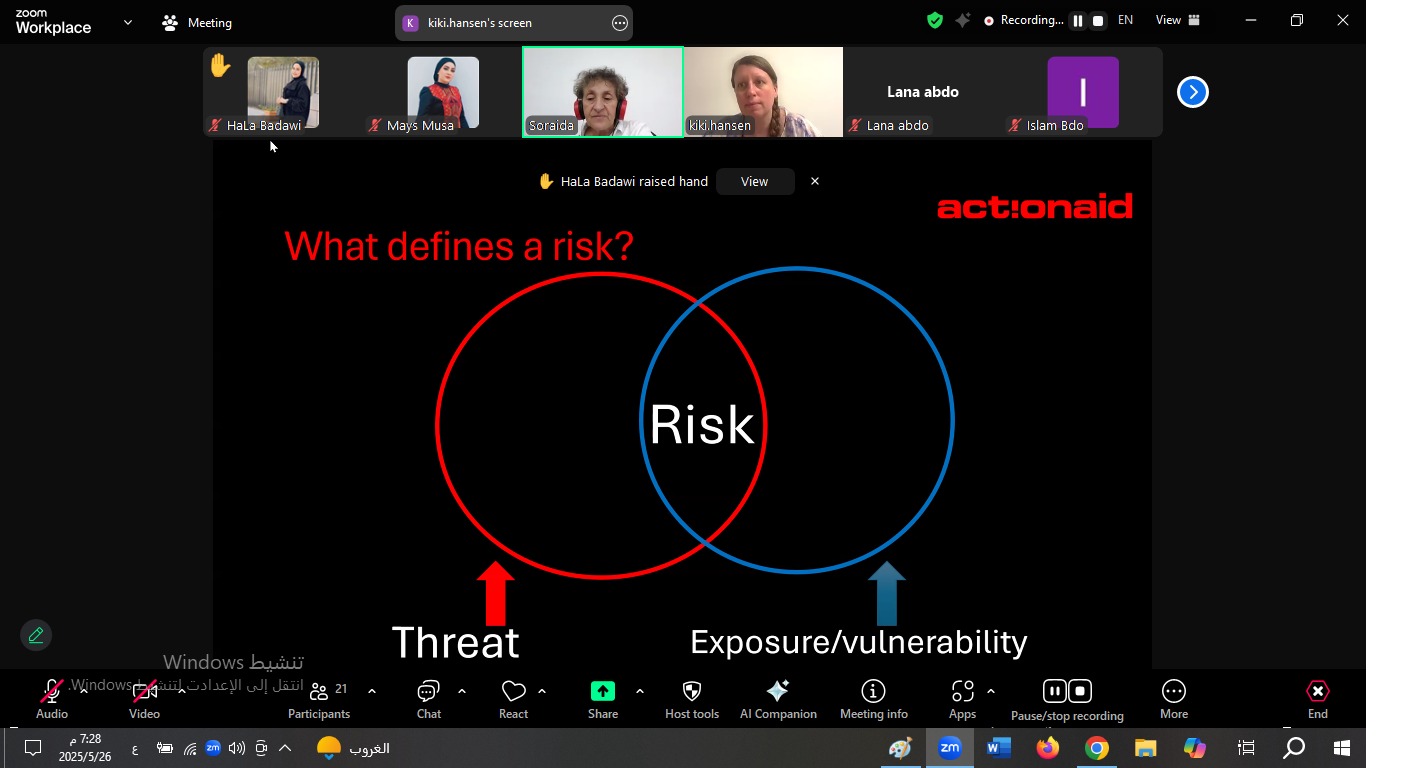The height and width of the screenshot is (768, 1412).
Task: Open Host tools shield icon
Action: 691,692
